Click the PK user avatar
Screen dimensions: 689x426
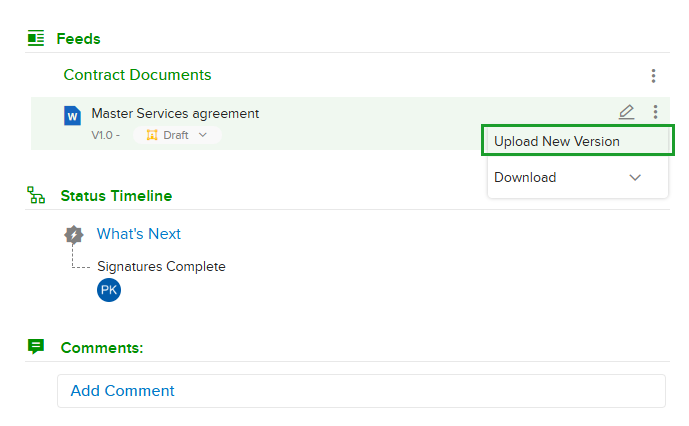(x=109, y=290)
